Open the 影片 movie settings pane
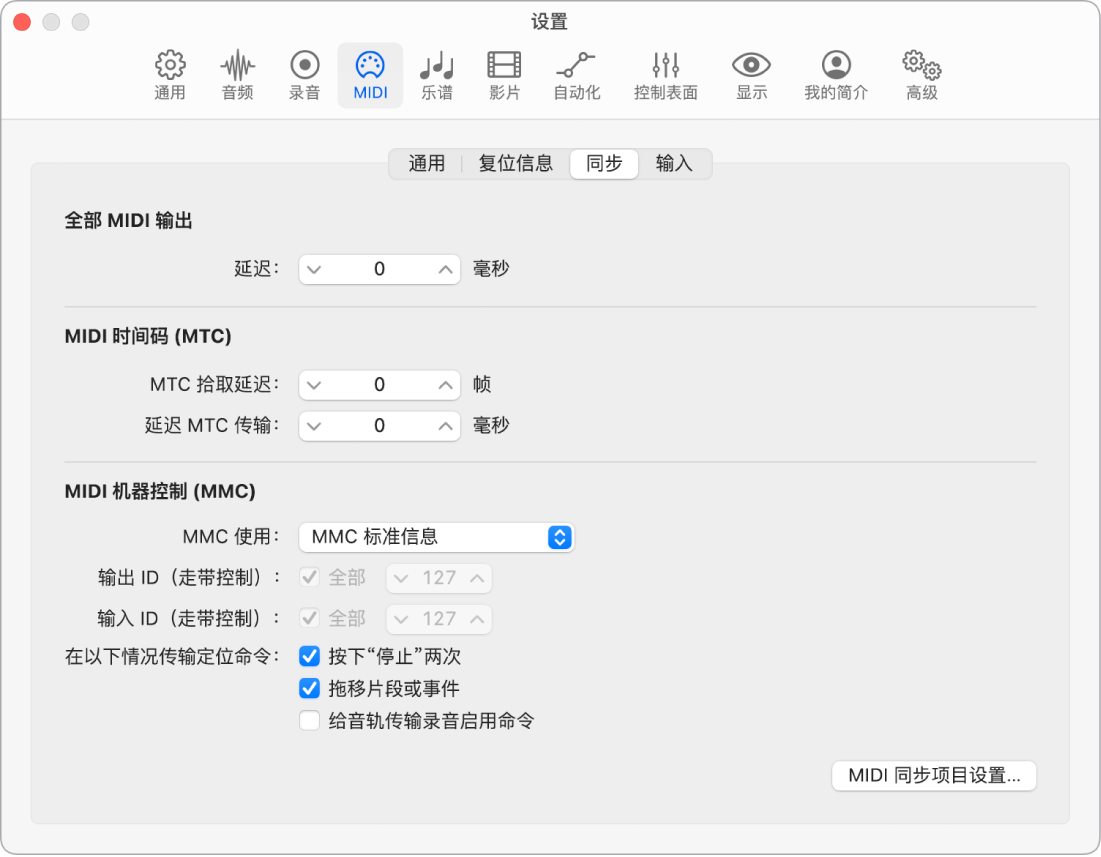 pos(504,74)
